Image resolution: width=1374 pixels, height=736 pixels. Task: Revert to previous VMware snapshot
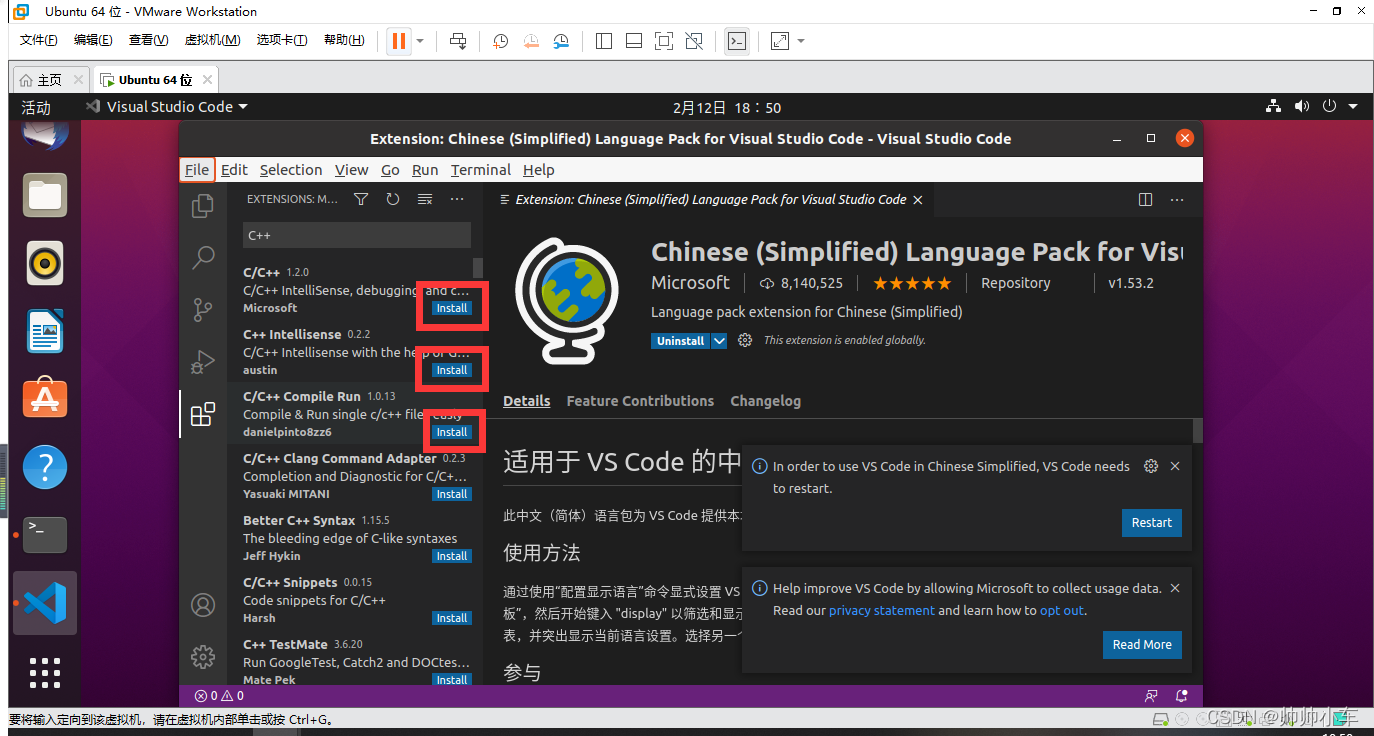(x=531, y=41)
